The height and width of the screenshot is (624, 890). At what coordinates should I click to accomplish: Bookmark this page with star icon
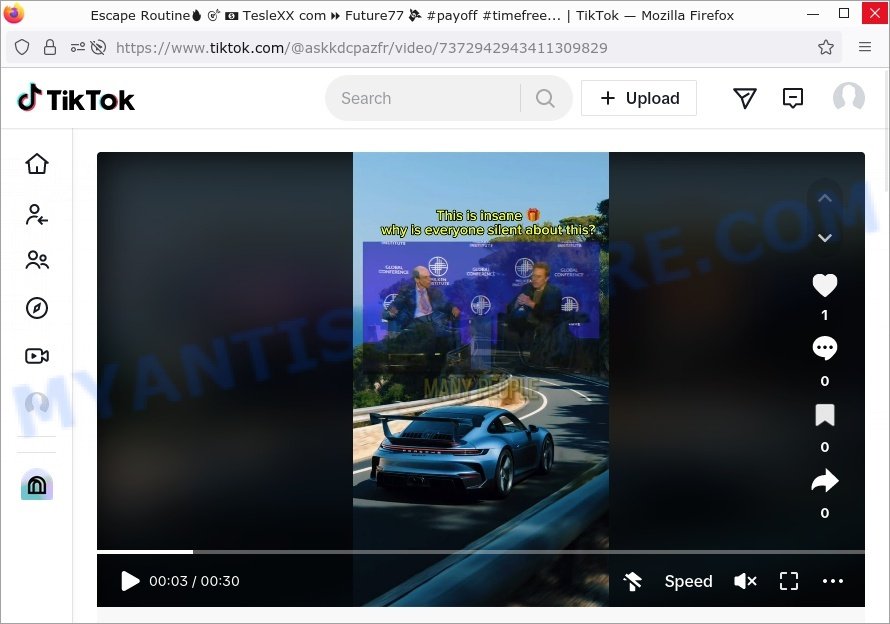(x=826, y=47)
